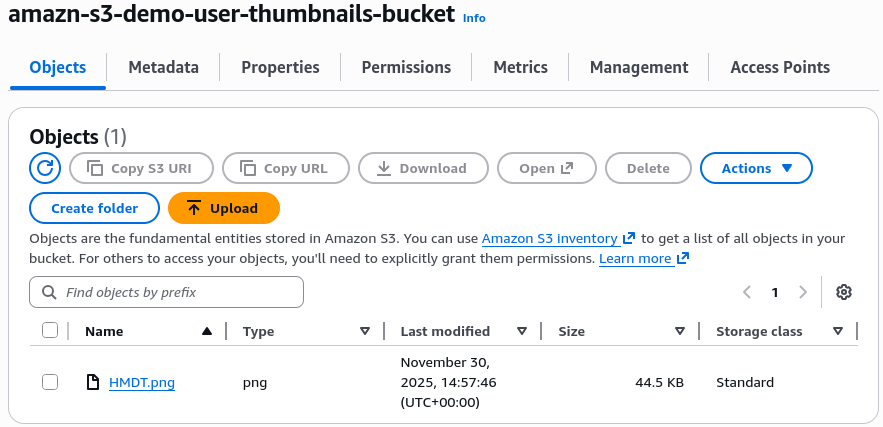Open the table preferences gear icon
The height and width of the screenshot is (427, 883).
[x=844, y=292]
